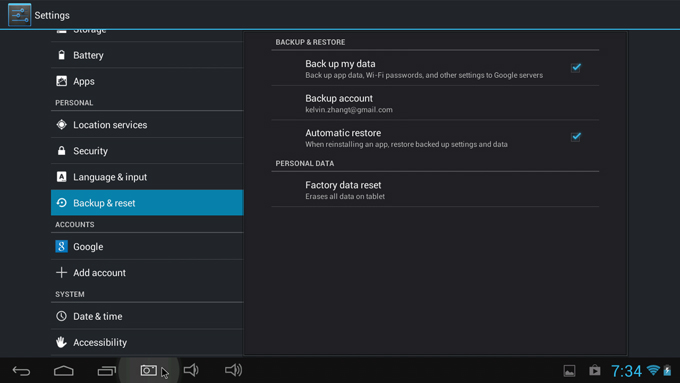Tap the 7:34 clock in status bar
Image resolution: width=680 pixels, height=383 pixels.
(626, 371)
